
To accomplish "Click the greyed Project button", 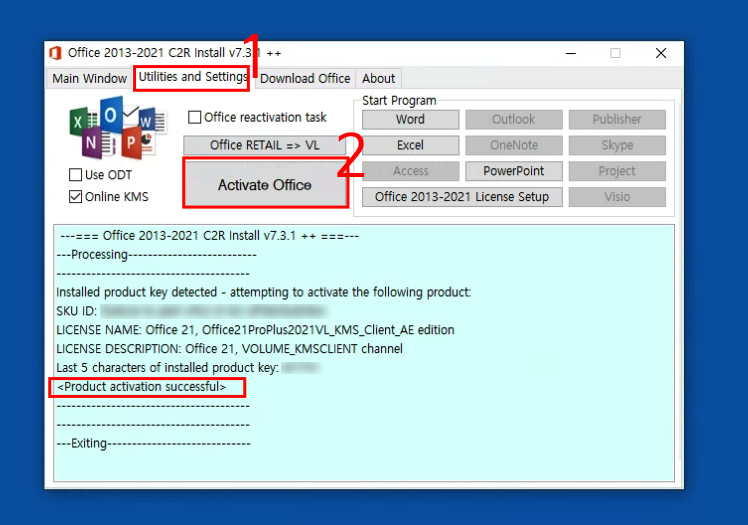I will pyautogui.click(x=617, y=171).
